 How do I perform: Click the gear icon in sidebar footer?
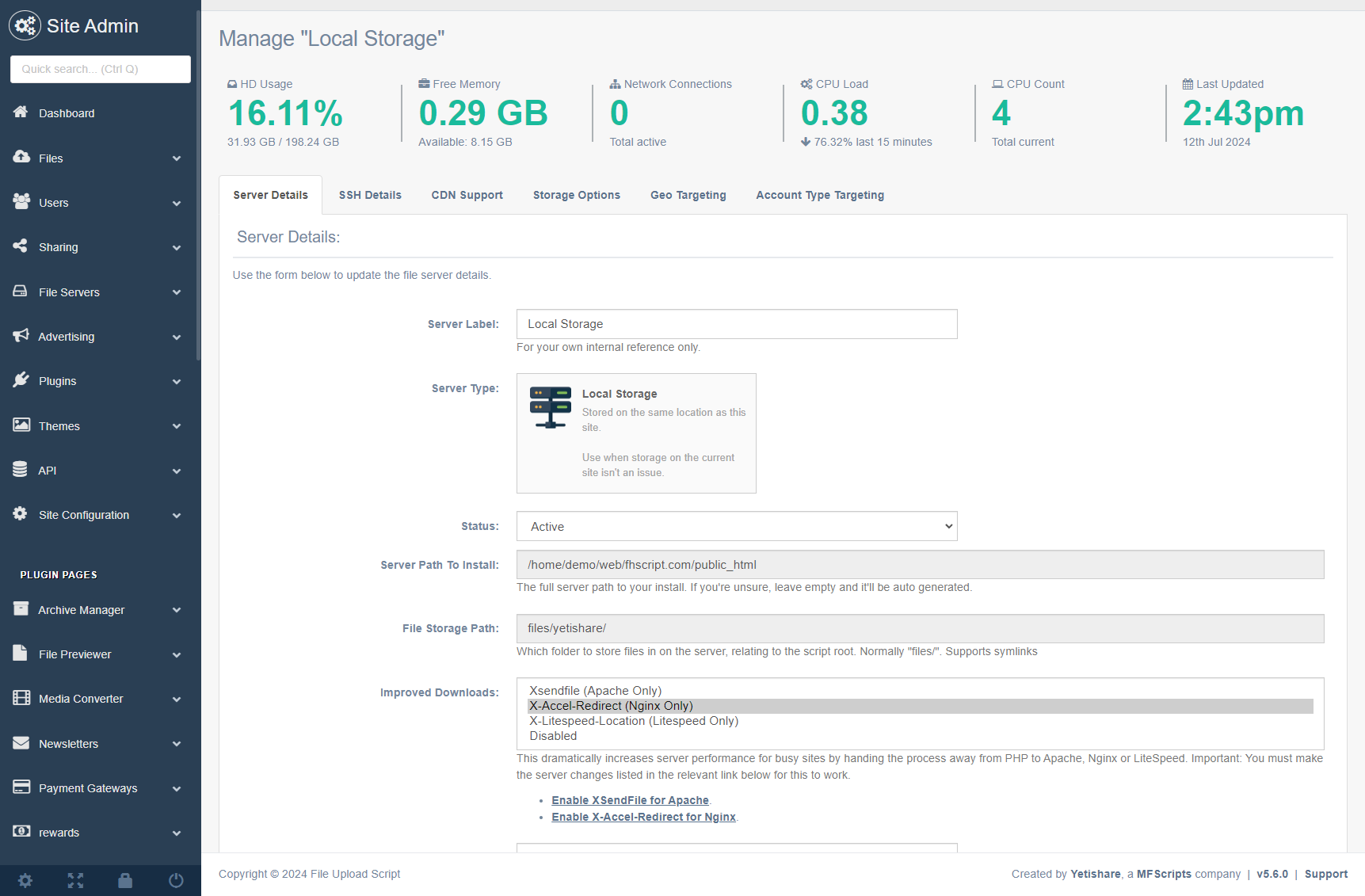(x=25, y=880)
